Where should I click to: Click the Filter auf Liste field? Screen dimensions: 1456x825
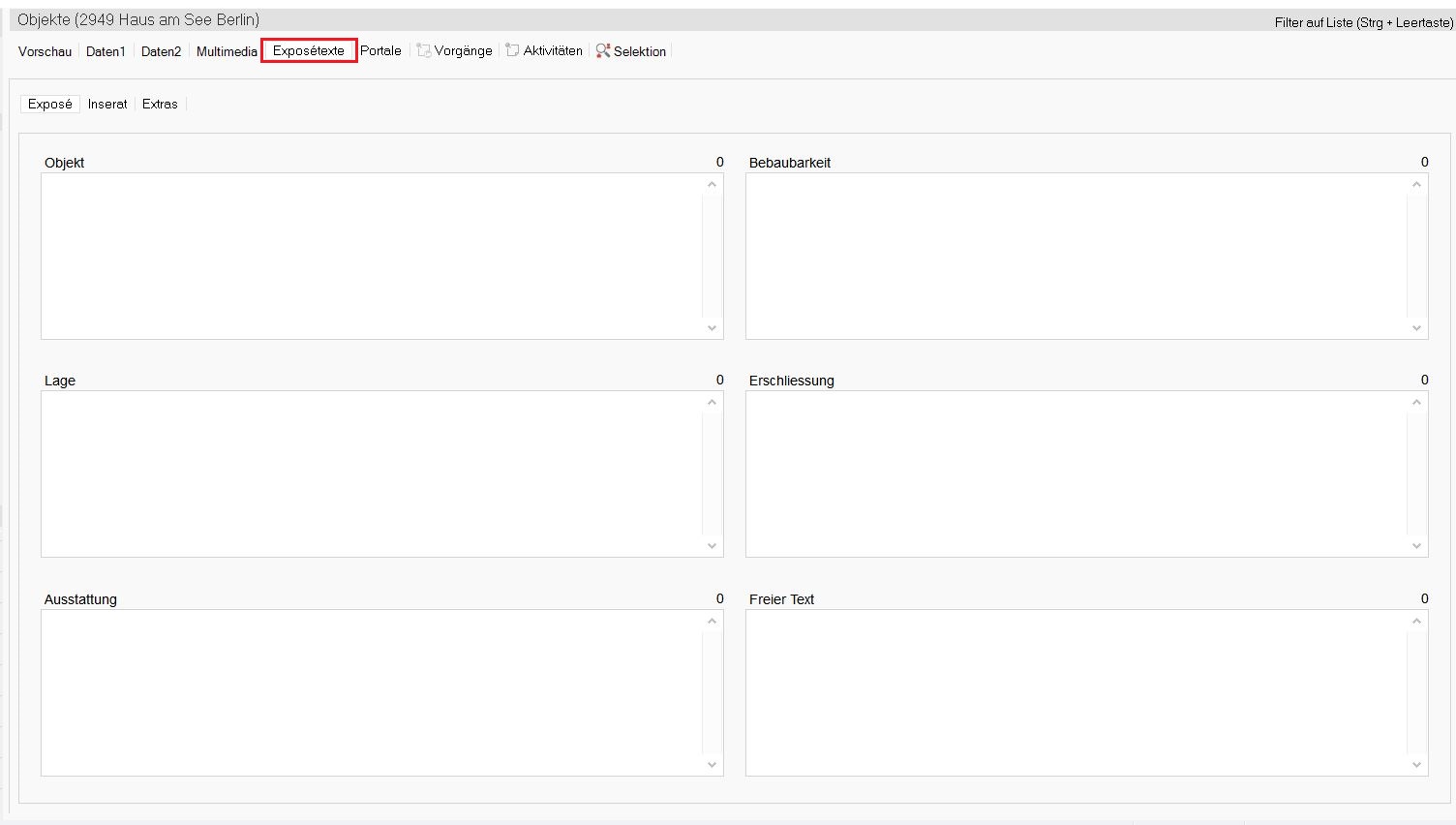[x=1363, y=22]
